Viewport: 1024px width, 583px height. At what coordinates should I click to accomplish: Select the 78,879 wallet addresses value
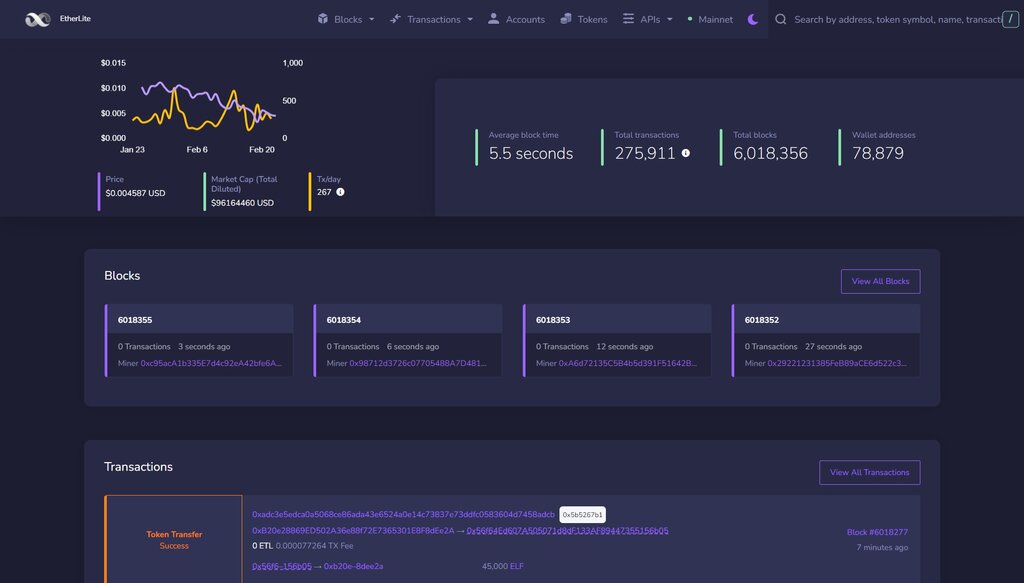click(878, 153)
